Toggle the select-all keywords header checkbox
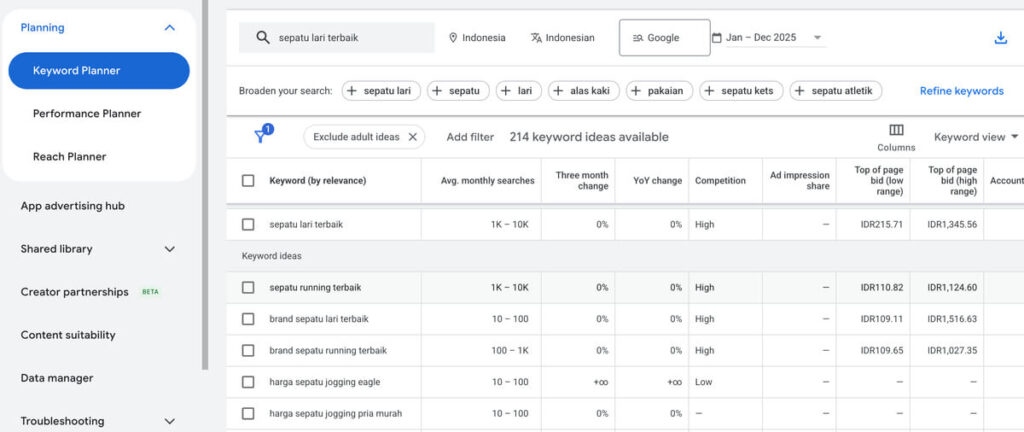Image resolution: width=1024 pixels, height=432 pixels. click(248, 181)
